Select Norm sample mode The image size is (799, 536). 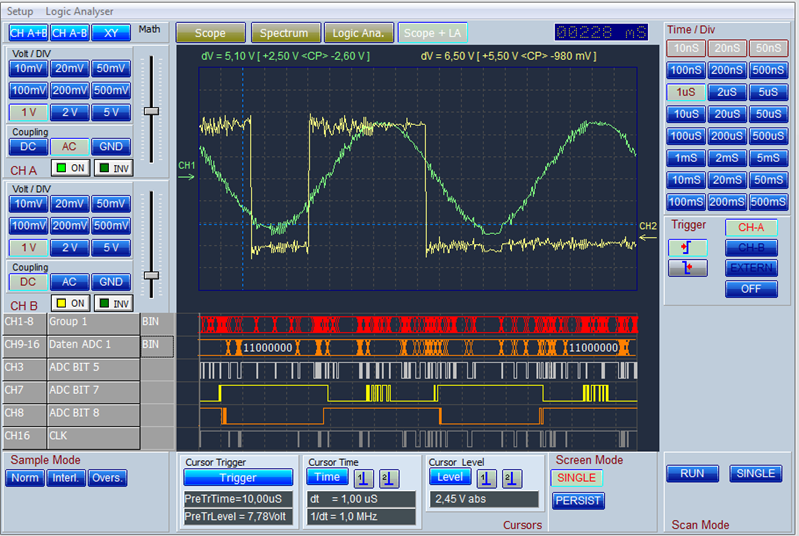coord(24,478)
